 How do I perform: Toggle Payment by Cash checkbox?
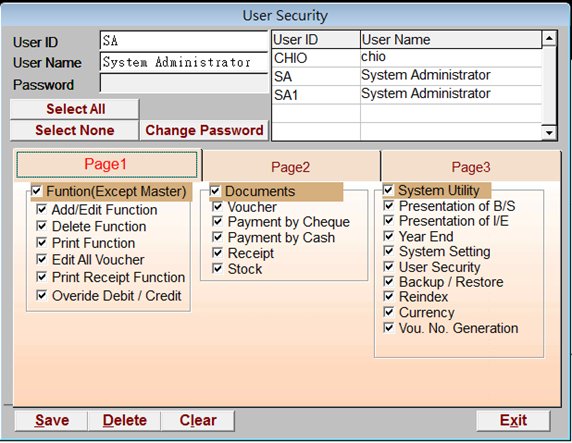pos(217,237)
